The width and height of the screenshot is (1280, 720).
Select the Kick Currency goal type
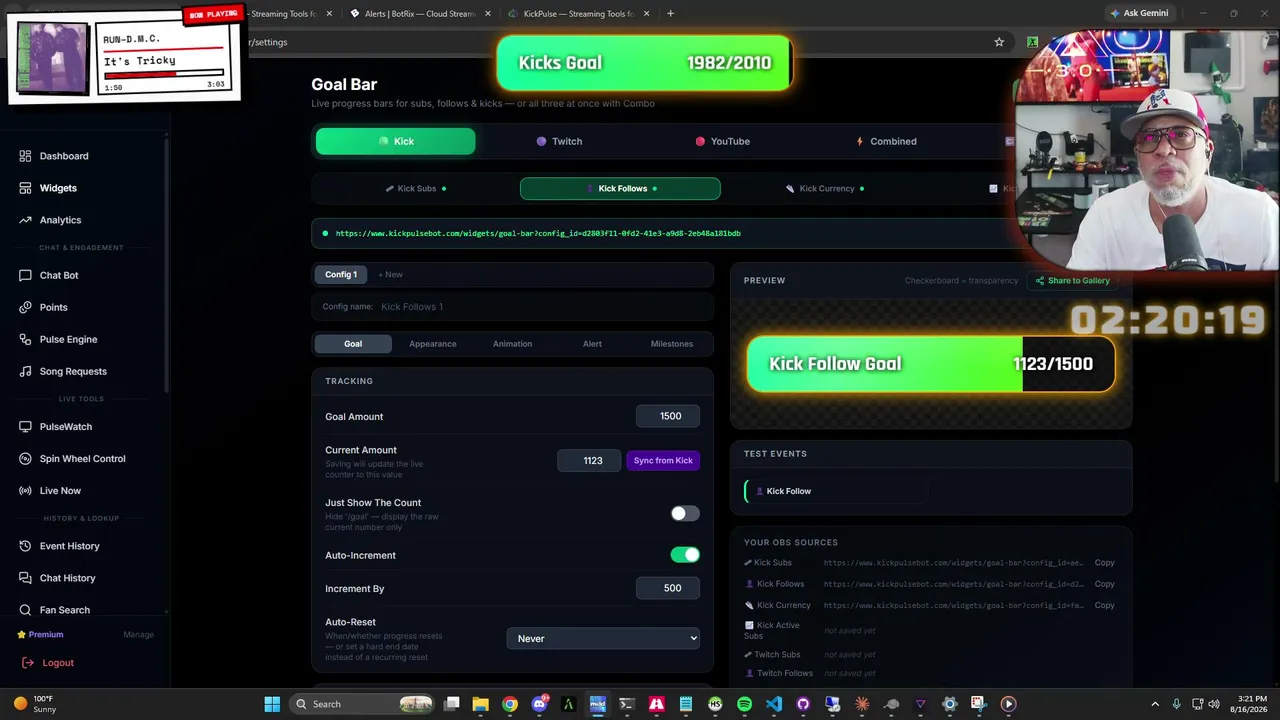tap(824, 188)
